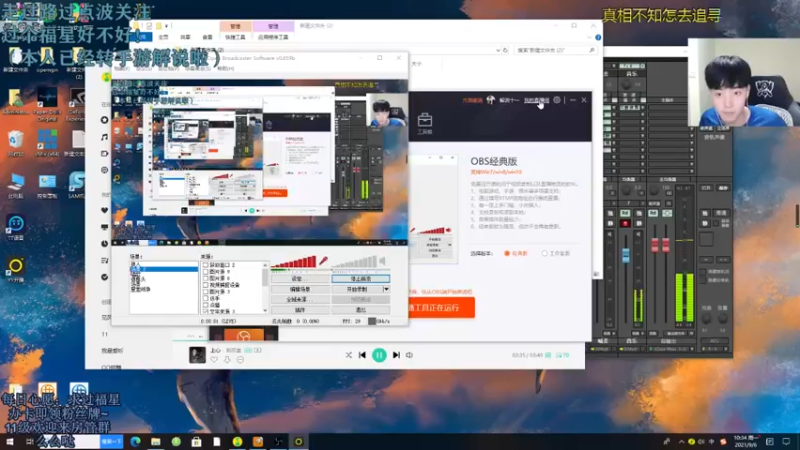Open the 主页 tab in File Explorer

(163, 37)
